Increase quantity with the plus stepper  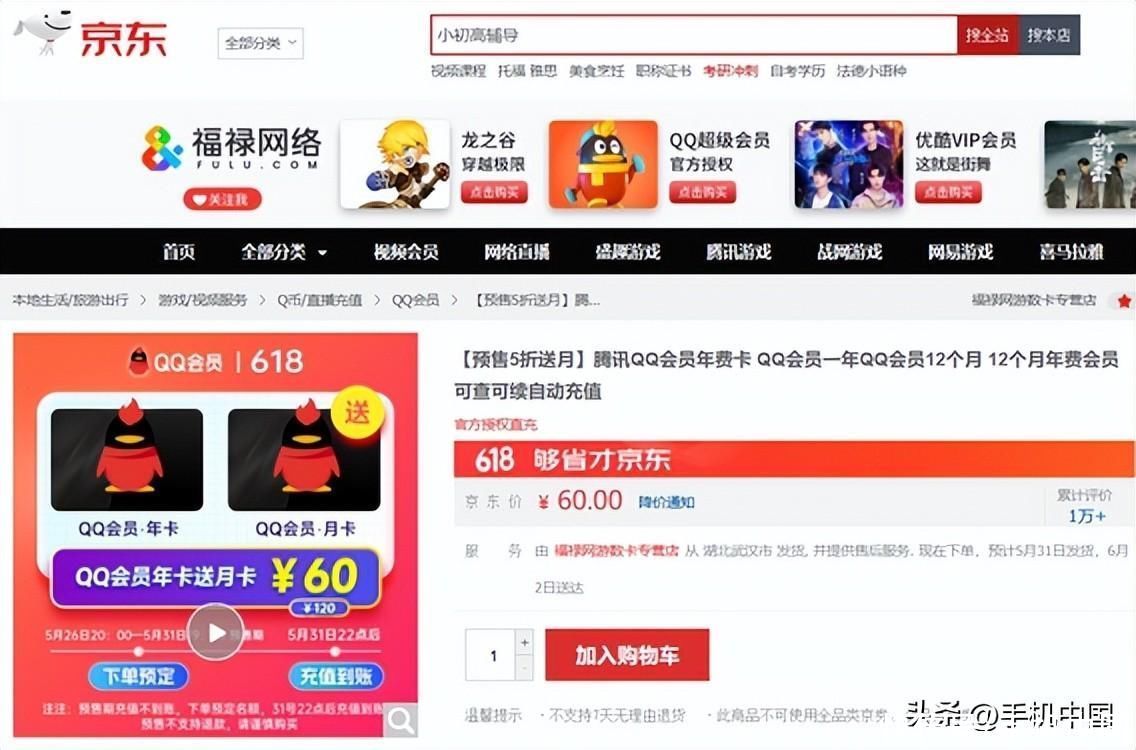coord(525,642)
